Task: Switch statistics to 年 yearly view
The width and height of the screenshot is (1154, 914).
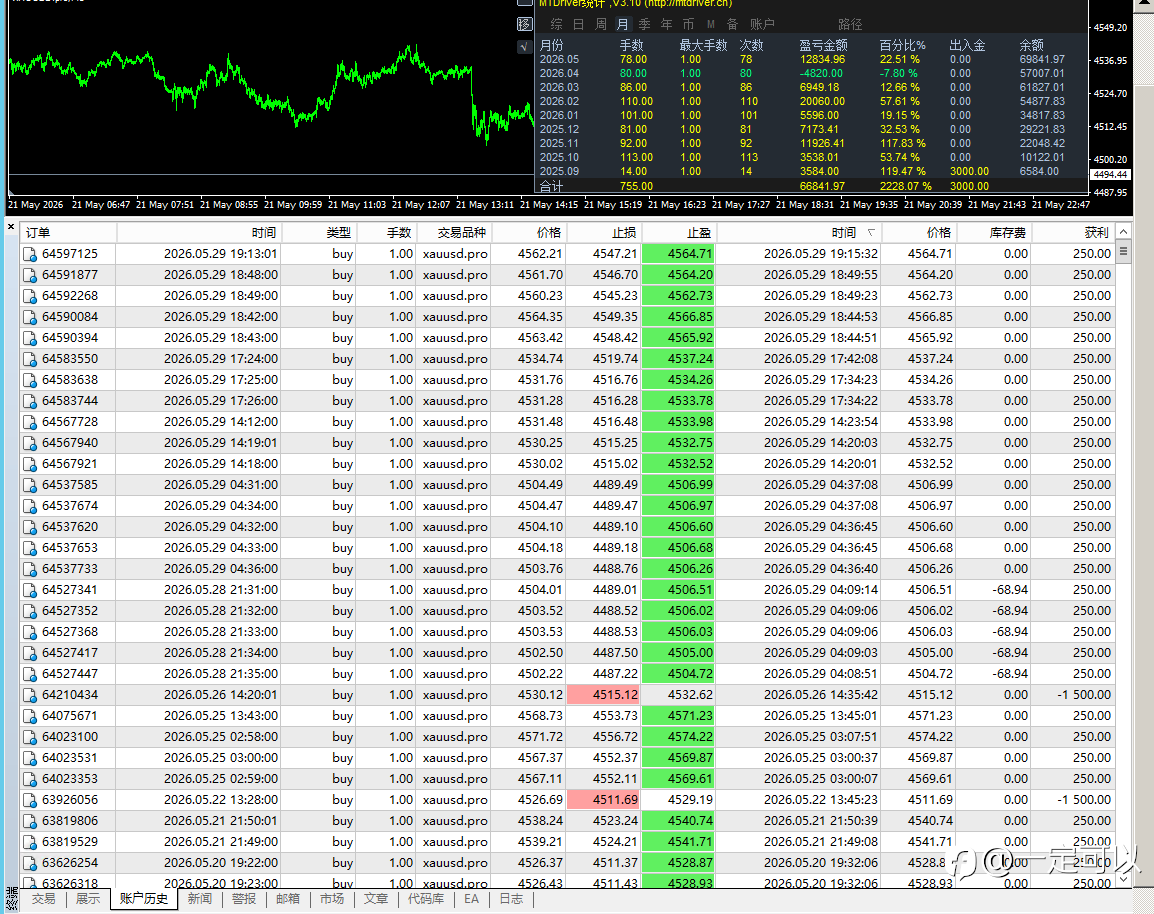Action: click(x=667, y=24)
